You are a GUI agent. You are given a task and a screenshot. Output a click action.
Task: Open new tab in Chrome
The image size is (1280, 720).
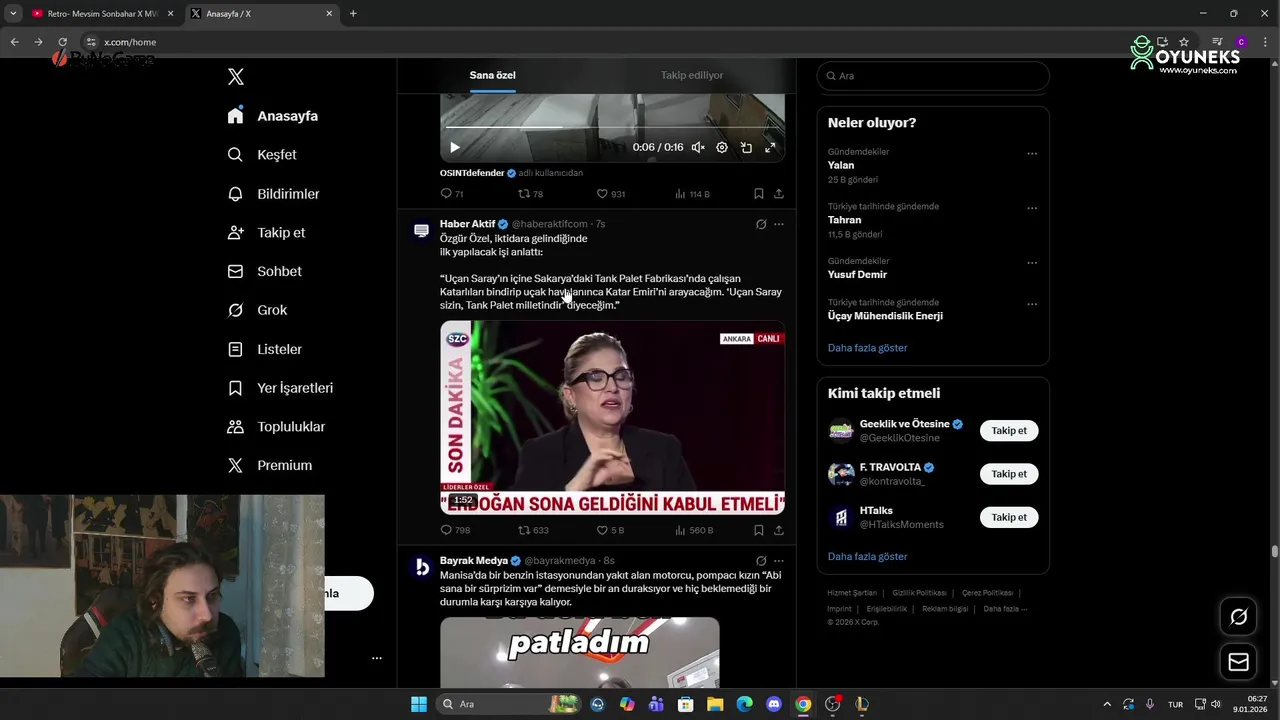(x=353, y=14)
